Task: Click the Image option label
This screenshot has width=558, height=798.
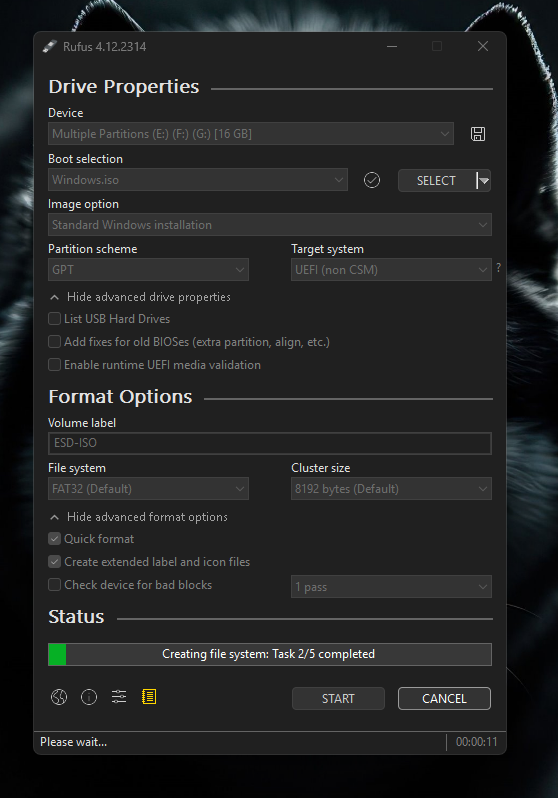Action: (83, 204)
